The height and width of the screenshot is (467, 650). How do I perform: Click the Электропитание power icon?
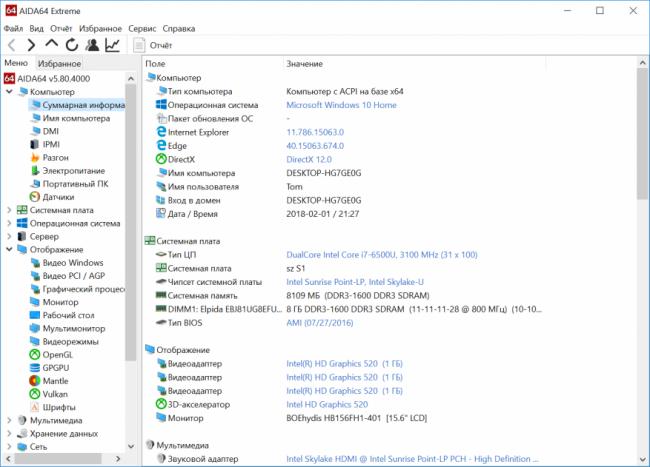click(35, 171)
